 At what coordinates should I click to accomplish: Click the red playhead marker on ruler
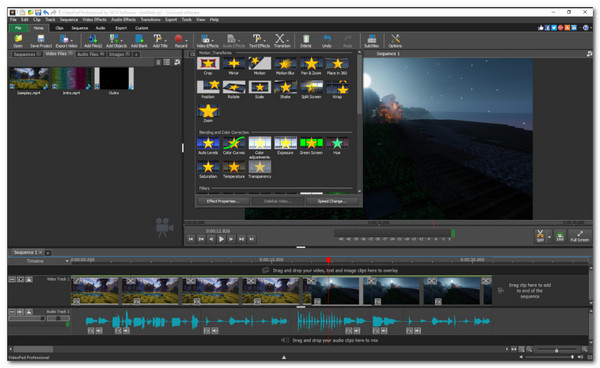click(x=328, y=260)
